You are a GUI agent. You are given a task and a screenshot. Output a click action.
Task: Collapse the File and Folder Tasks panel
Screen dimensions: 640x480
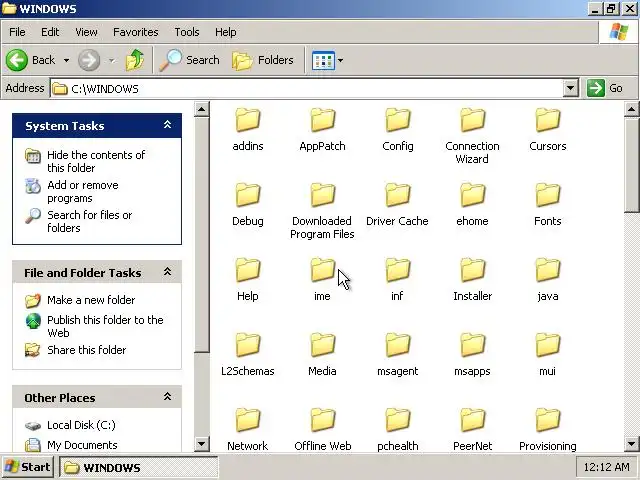[x=167, y=272]
